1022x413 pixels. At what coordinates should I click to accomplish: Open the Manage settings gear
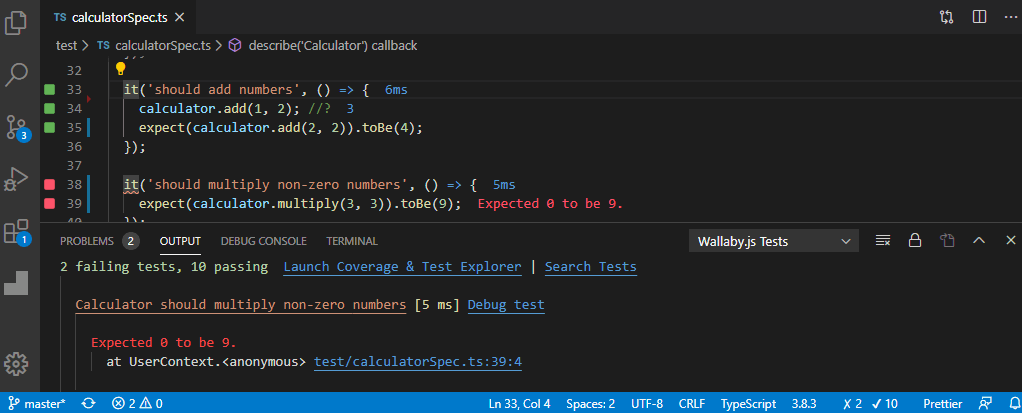17,363
